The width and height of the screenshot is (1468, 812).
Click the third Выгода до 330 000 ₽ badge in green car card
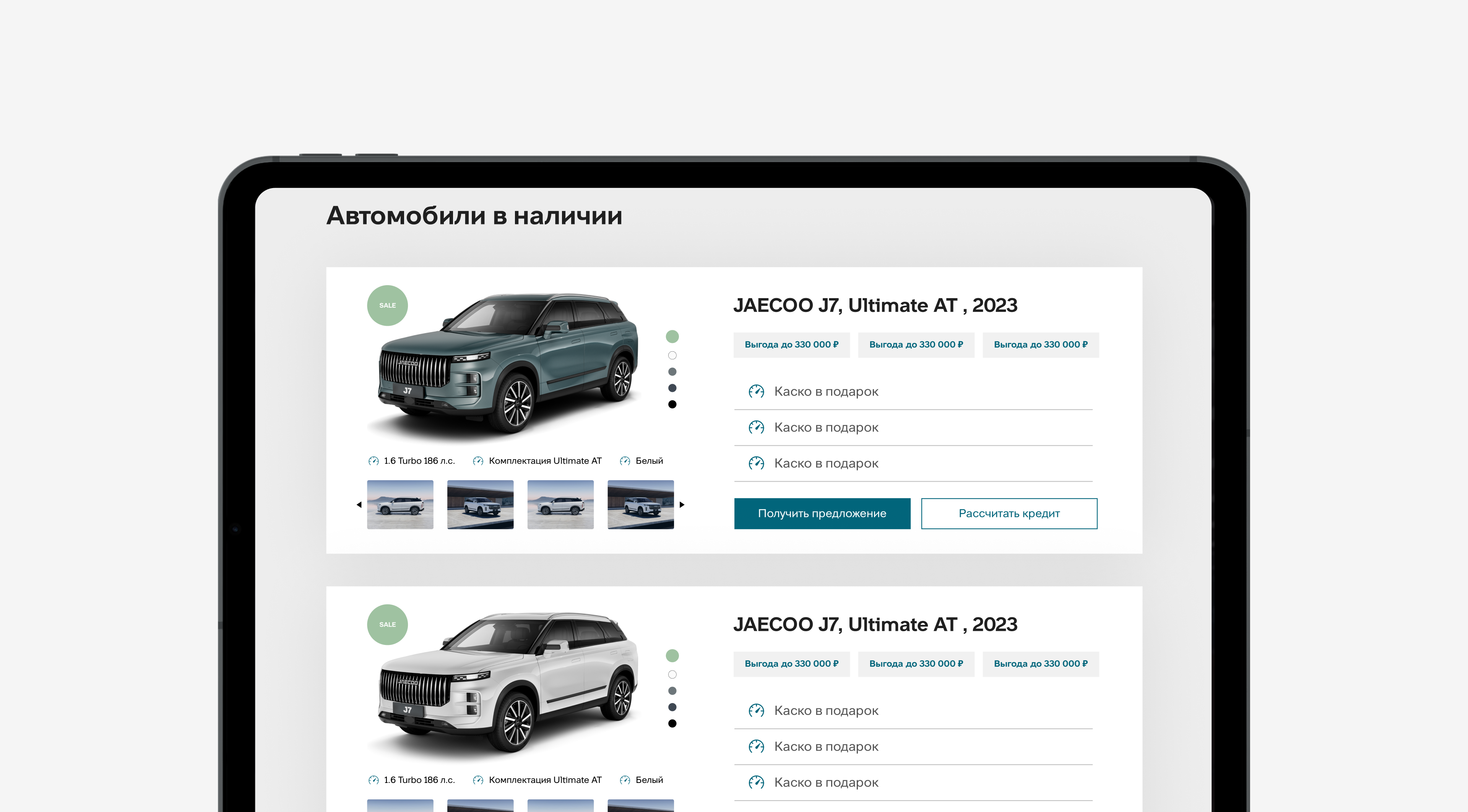point(1041,345)
